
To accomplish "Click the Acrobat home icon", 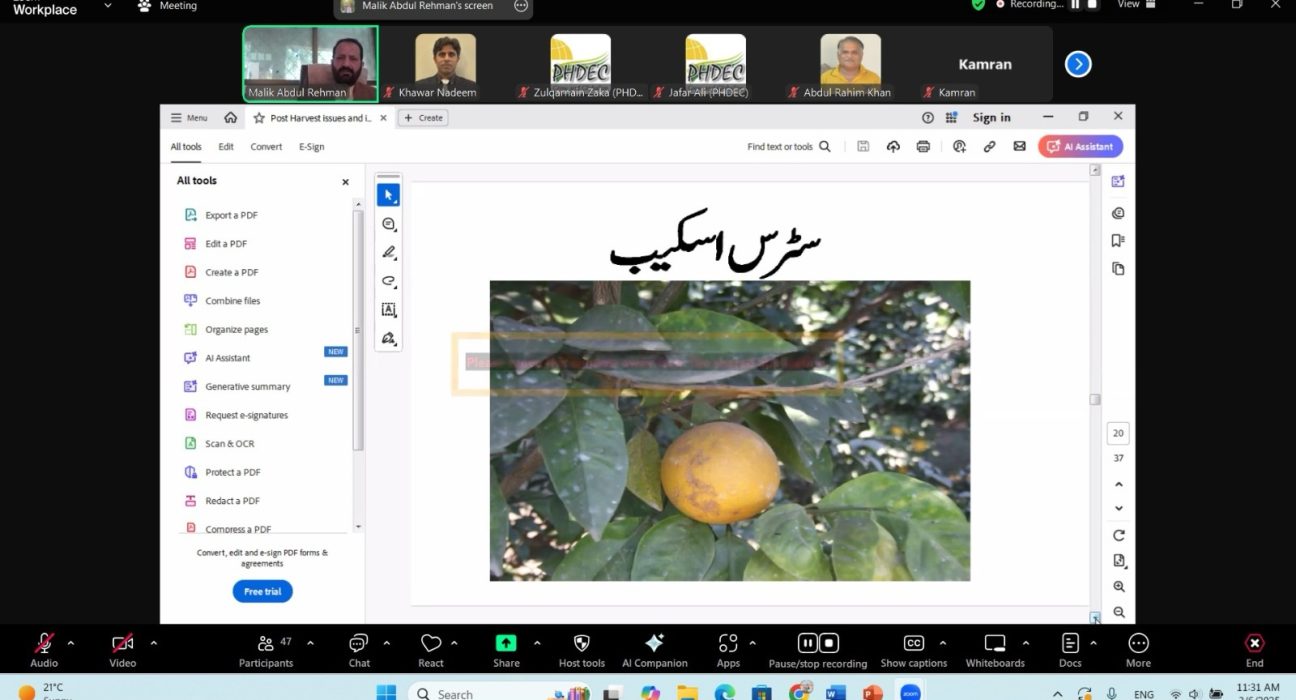I will (x=231, y=118).
